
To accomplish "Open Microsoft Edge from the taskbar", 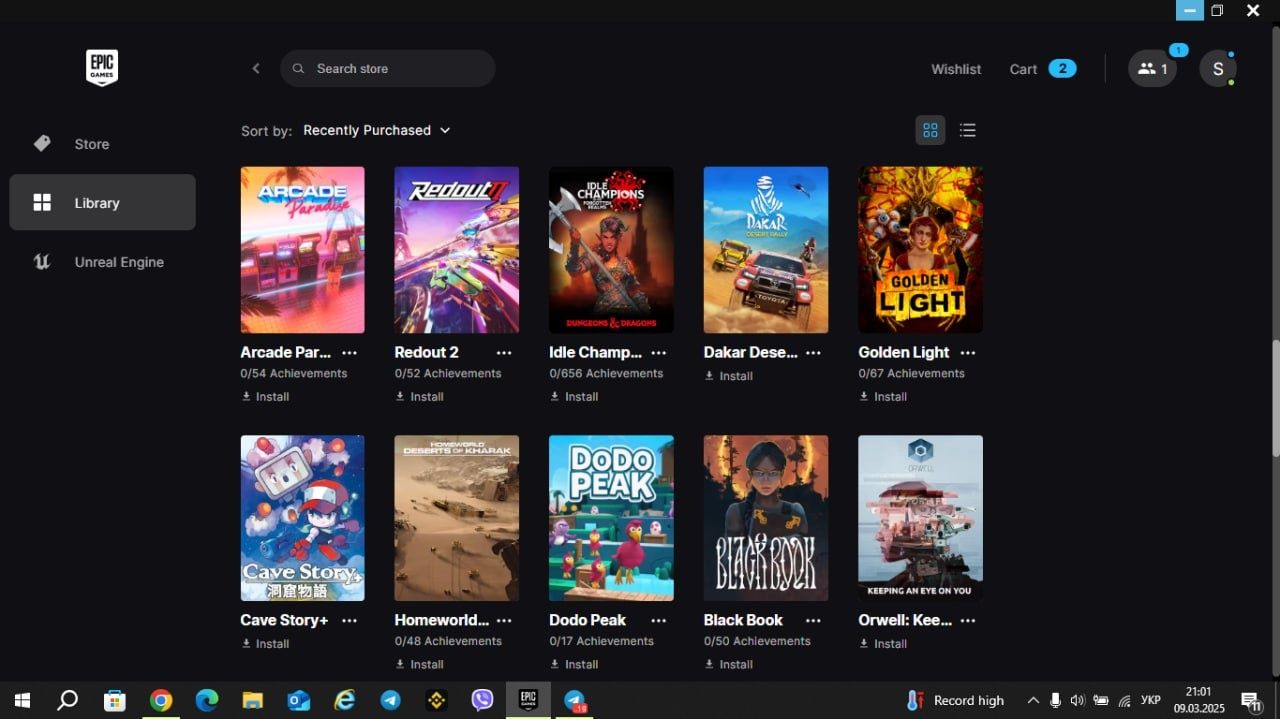I will pos(207,700).
